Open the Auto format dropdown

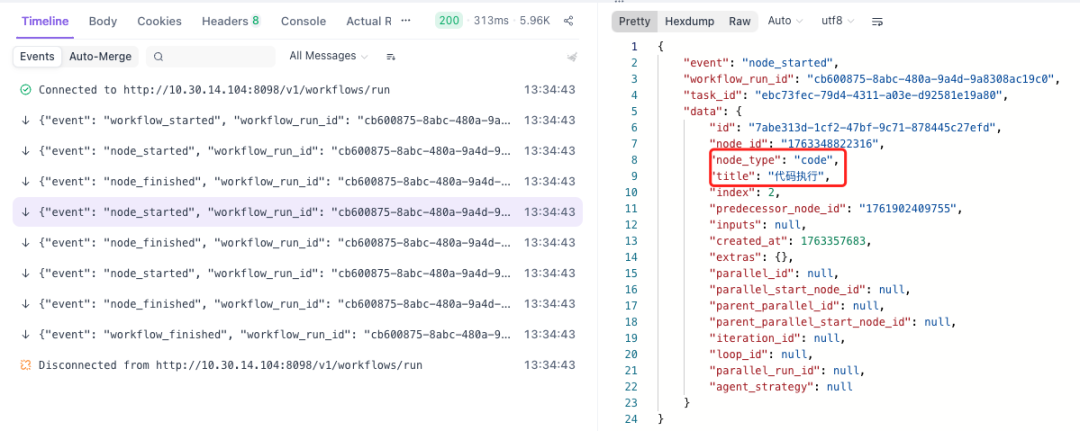[x=785, y=21]
